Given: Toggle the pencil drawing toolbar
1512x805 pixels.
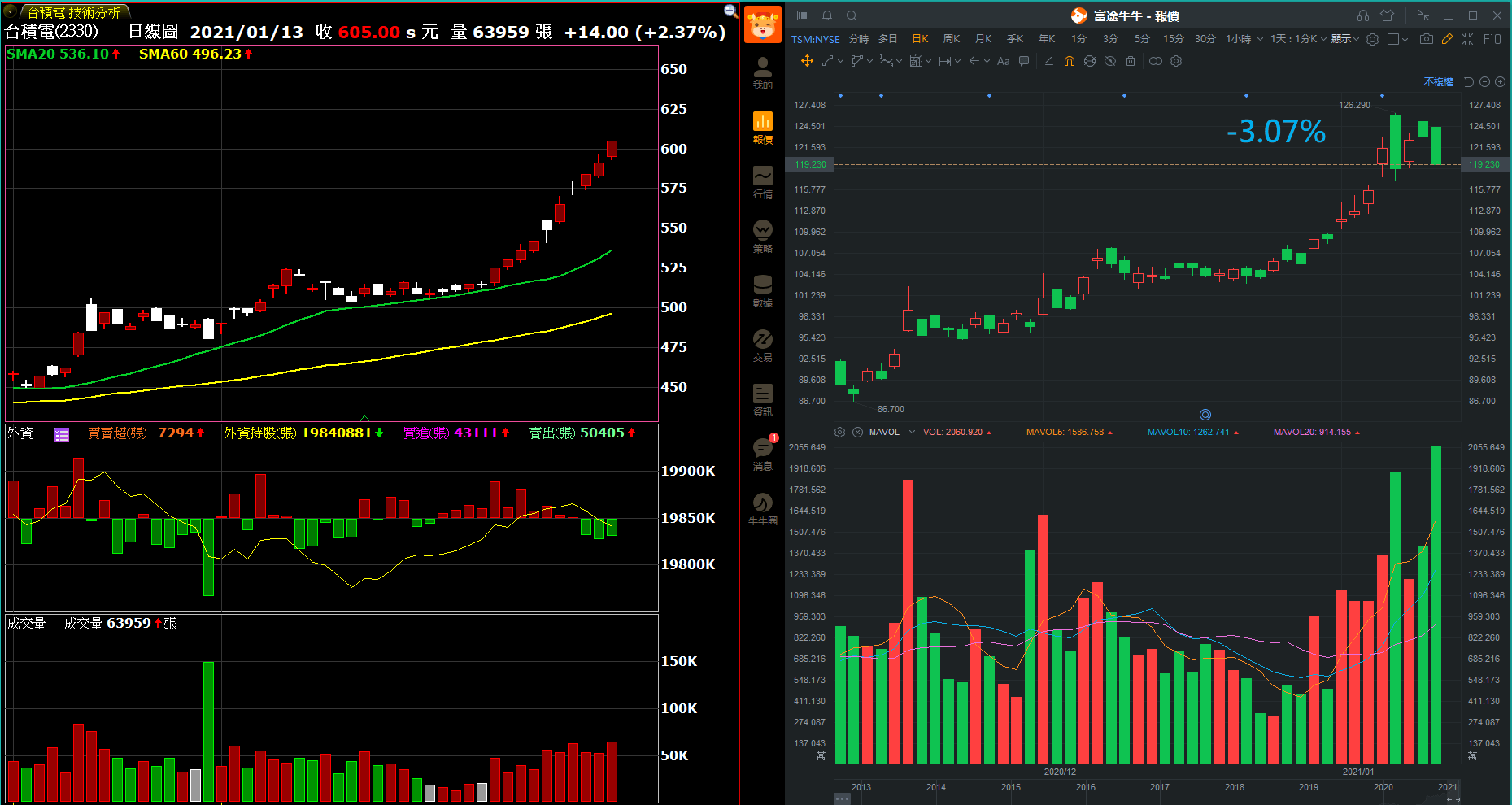Looking at the screenshot, I should [x=1447, y=39].
